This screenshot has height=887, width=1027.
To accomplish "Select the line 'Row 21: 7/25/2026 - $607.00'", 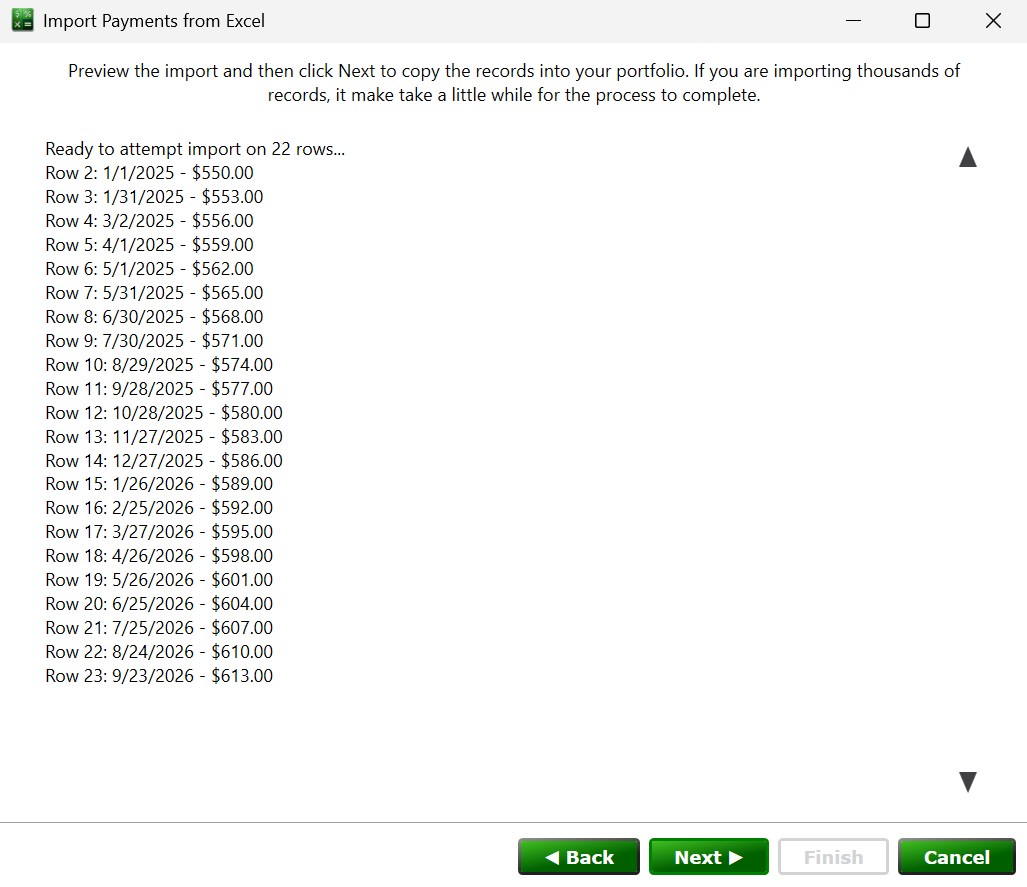I will [x=159, y=628].
